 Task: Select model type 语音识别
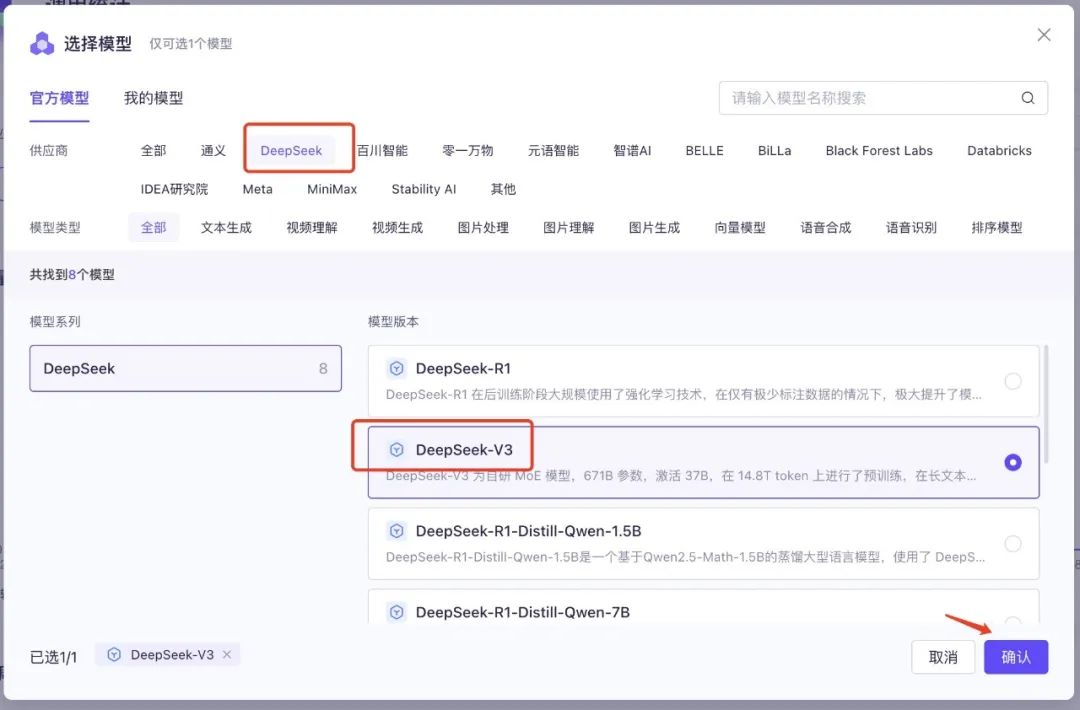tap(911, 227)
